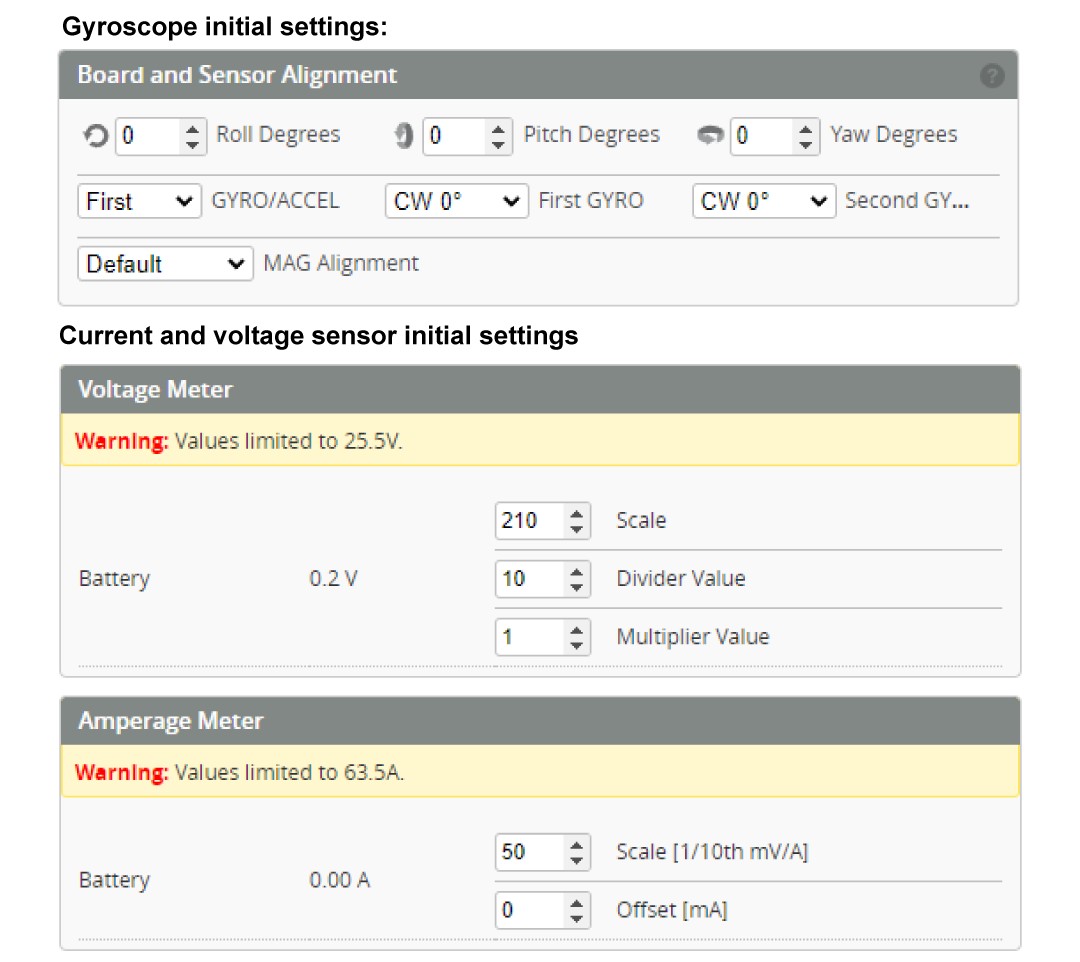The image size is (1080, 962).
Task: Click the GYRO/ACCEL label
Action: [275, 200]
